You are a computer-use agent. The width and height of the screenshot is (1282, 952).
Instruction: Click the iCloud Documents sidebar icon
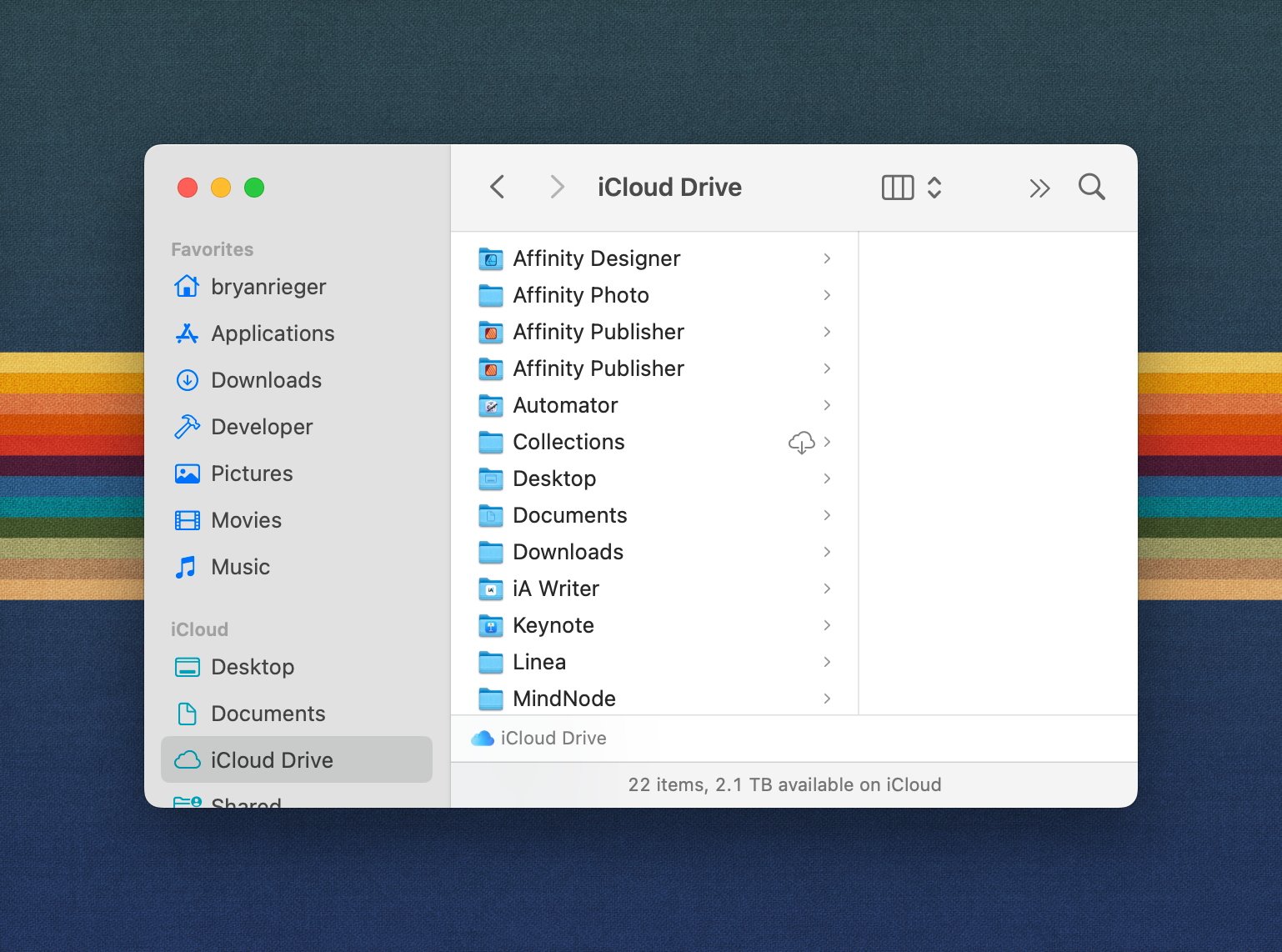[x=188, y=714]
